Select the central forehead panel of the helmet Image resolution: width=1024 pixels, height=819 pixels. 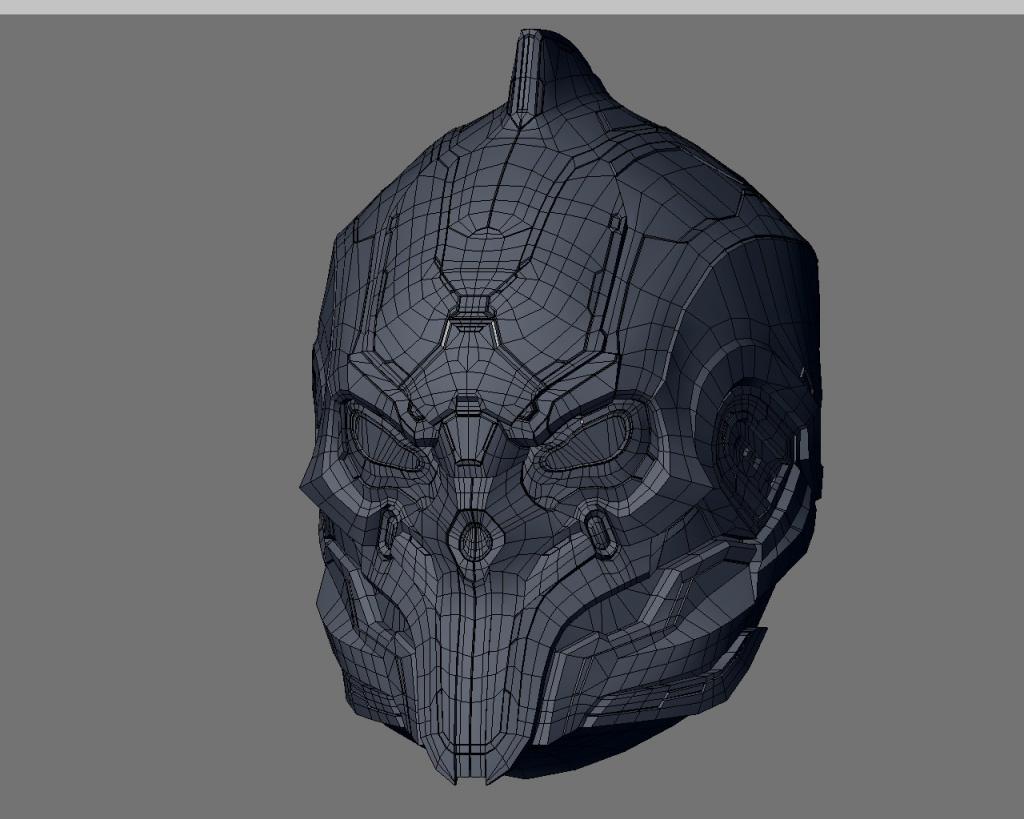pyautogui.click(x=487, y=261)
